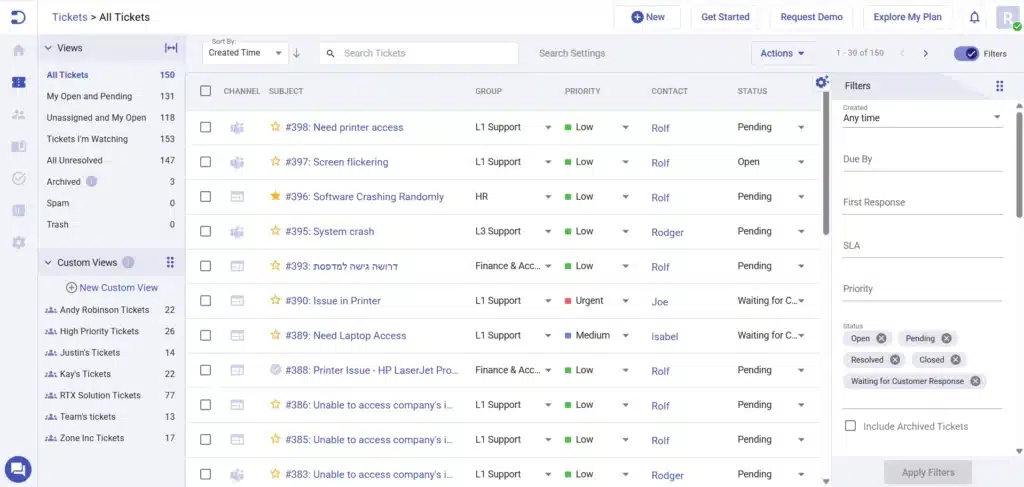Click the info icon next to Archived
Screen dimensions: 1024x487
coord(91,181)
